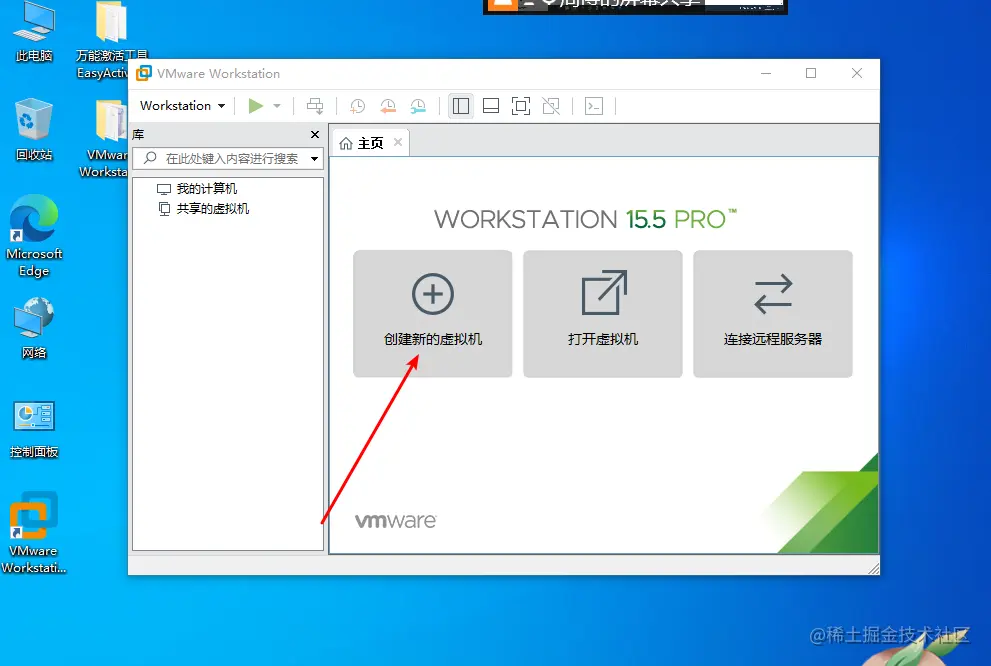Screen dimensions: 991x666
Task: Select the 此电脑 desktop icon
Action: (34, 33)
